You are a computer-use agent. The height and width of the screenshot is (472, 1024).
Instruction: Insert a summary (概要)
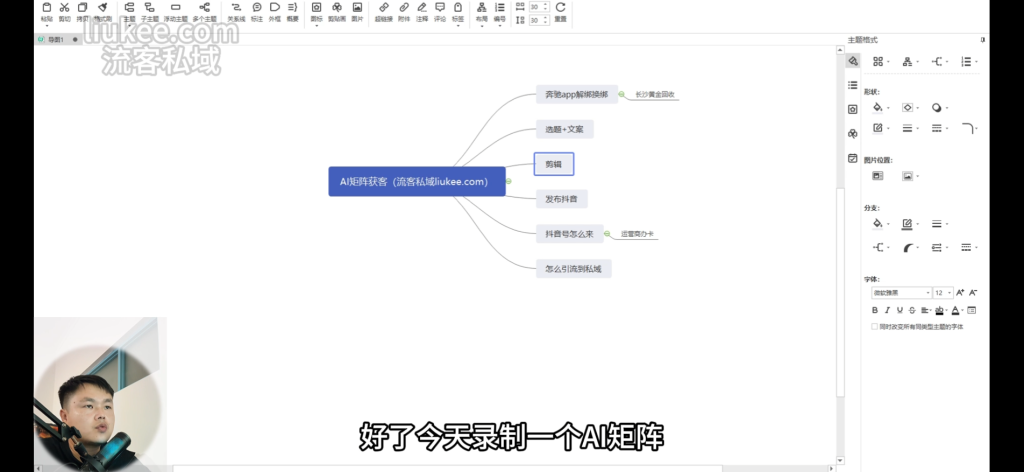[x=292, y=8]
